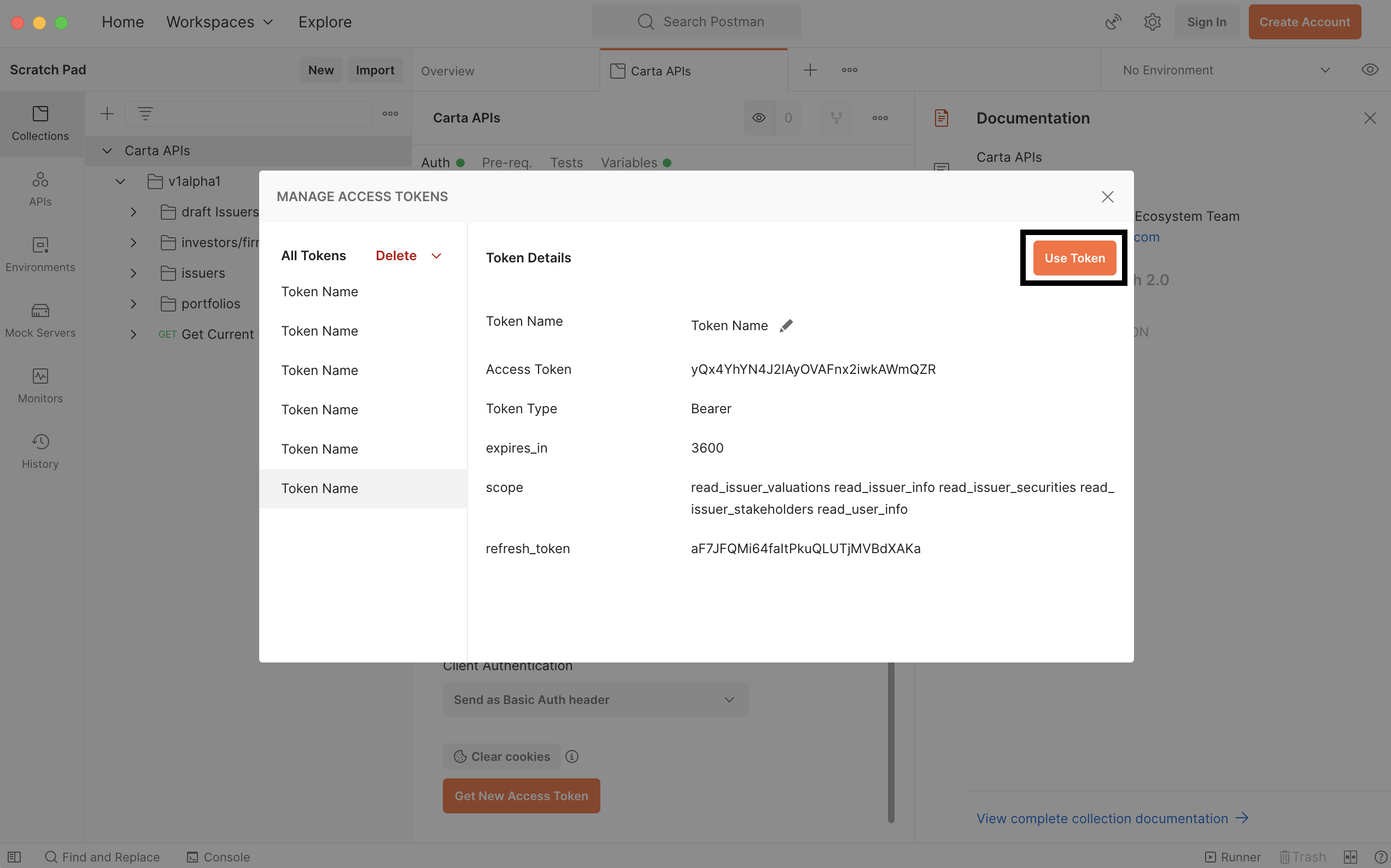Click the pencil icon to edit Token Name
1391x868 pixels.
786,326
